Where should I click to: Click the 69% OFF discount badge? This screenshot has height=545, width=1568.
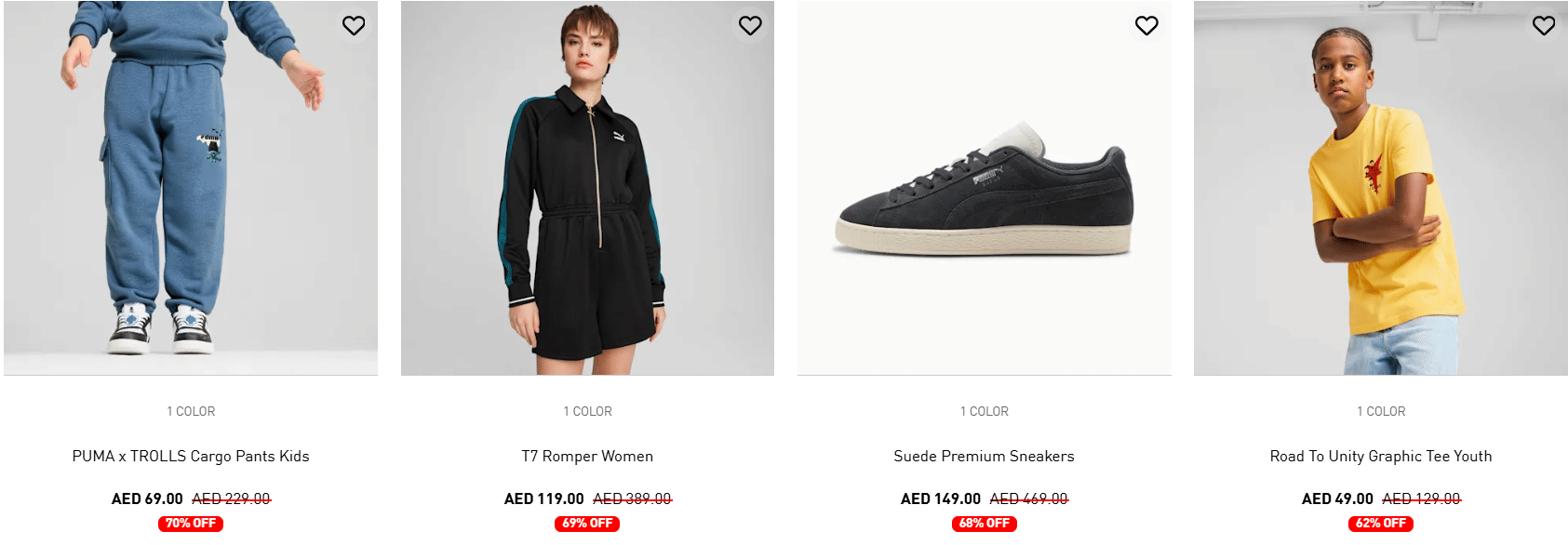click(587, 524)
